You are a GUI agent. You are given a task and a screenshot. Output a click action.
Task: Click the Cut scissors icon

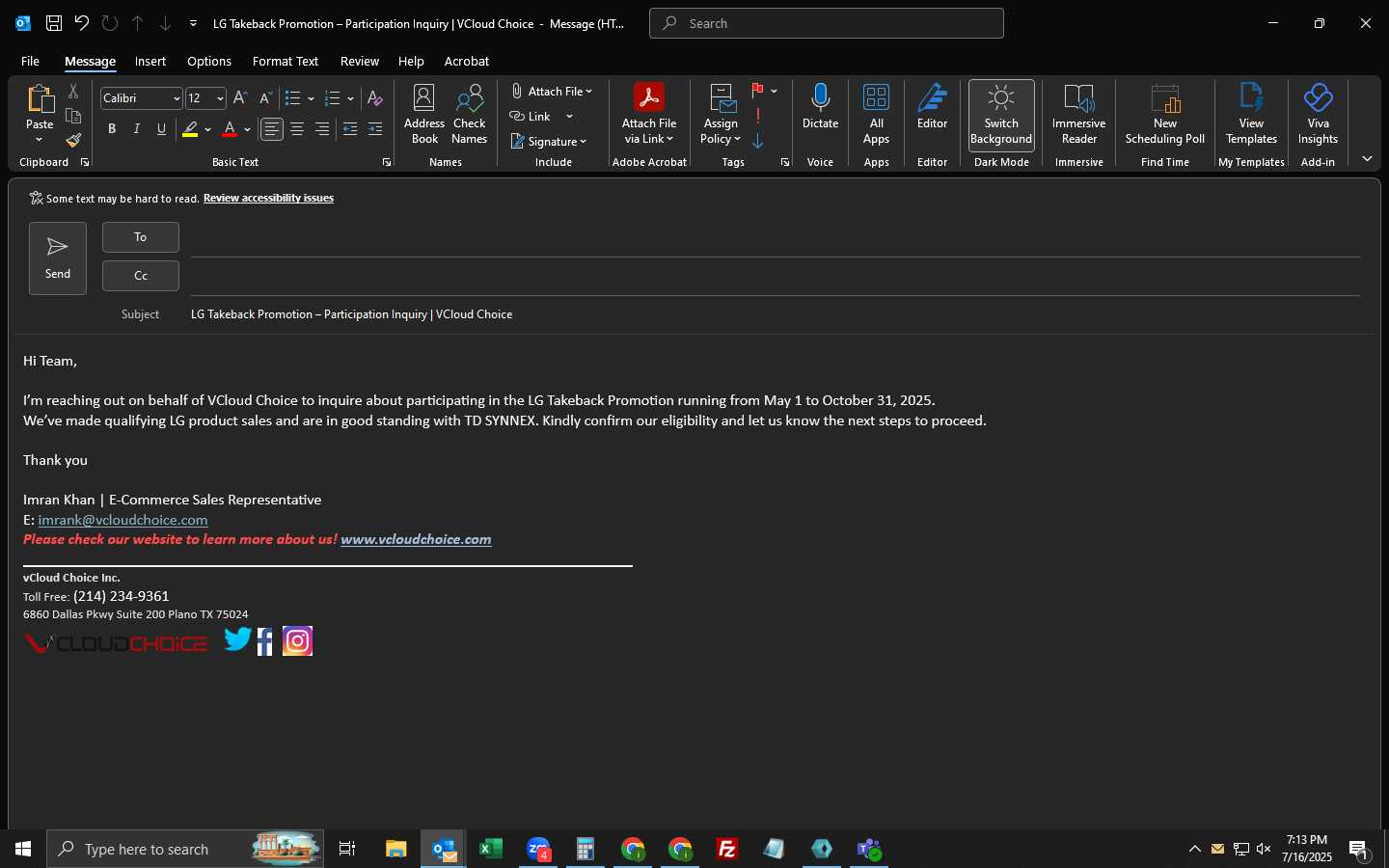click(x=73, y=91)
